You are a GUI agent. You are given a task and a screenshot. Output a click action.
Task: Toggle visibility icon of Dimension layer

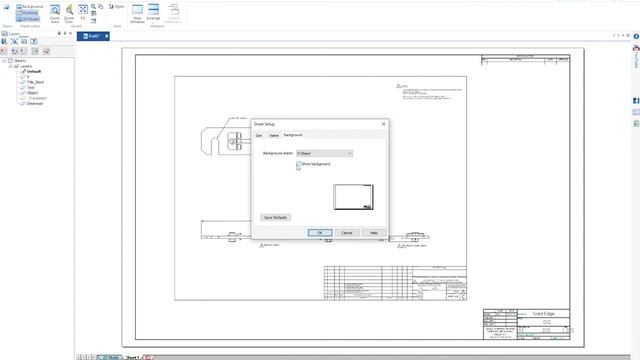tap(23, 103)
